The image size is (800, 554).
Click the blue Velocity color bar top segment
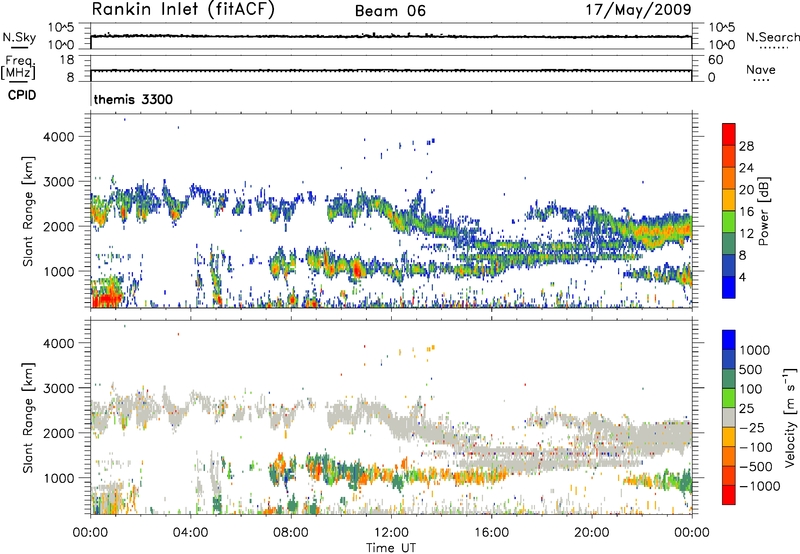coord(729,340)
